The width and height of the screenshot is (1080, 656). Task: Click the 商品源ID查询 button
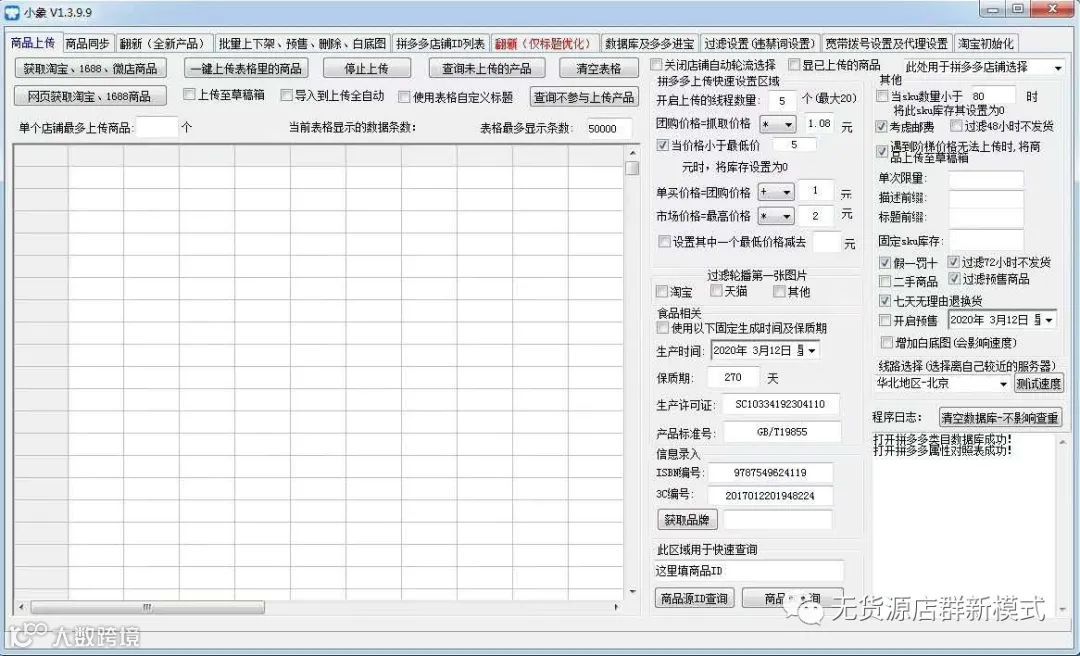click(x=694, y=598)
